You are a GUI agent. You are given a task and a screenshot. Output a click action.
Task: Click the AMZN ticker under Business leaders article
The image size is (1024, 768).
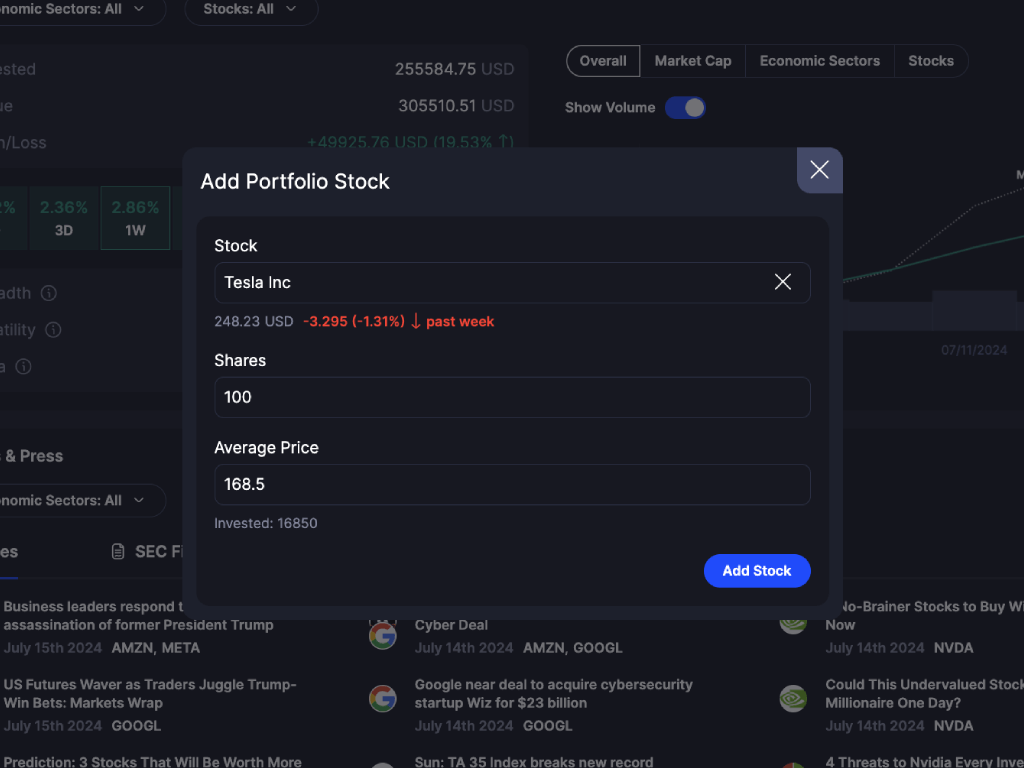point(131,648)
